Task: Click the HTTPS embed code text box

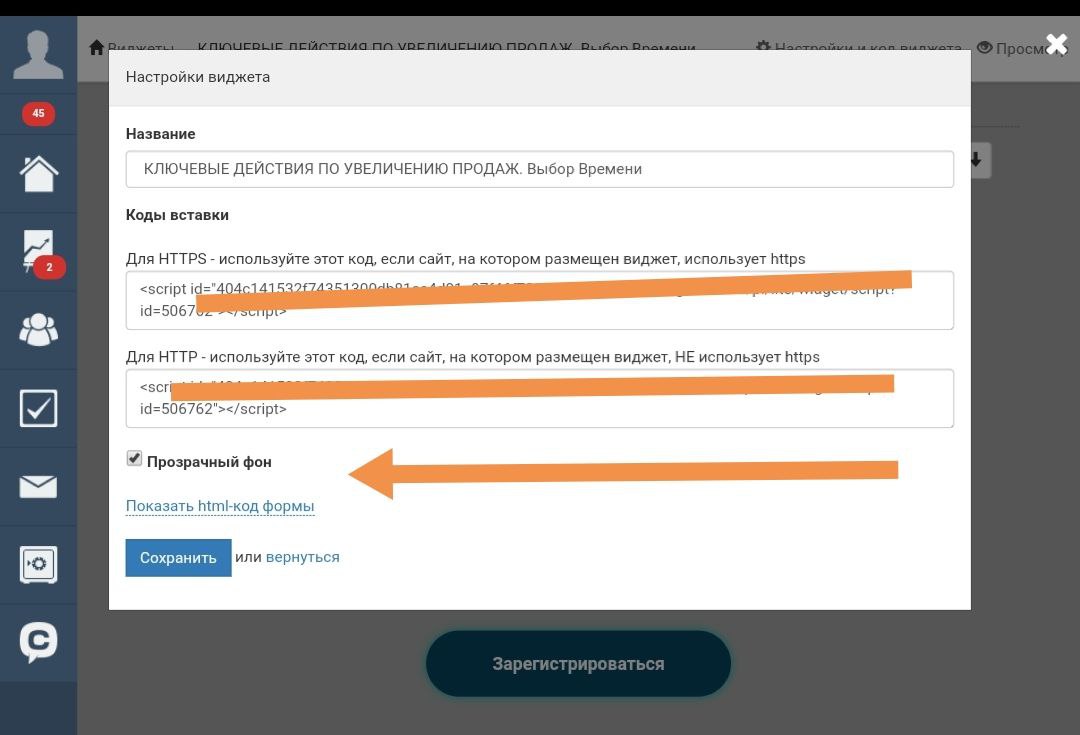Action: coord(539,300)
